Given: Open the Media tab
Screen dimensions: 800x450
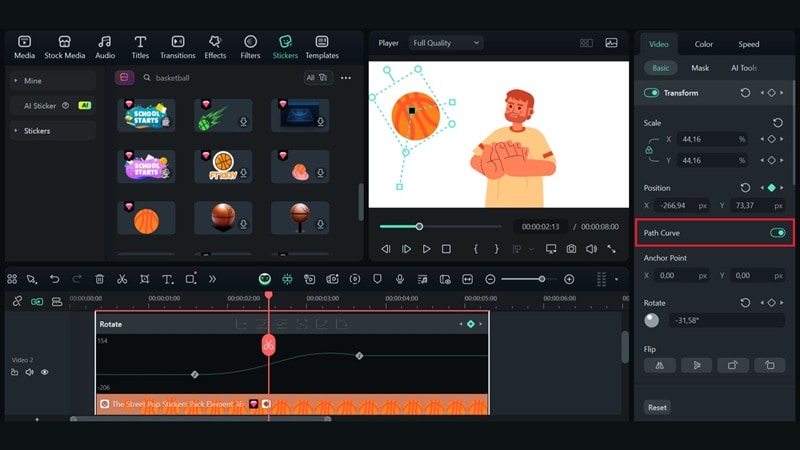Looking at the screenshot, I should click(24, 47).
